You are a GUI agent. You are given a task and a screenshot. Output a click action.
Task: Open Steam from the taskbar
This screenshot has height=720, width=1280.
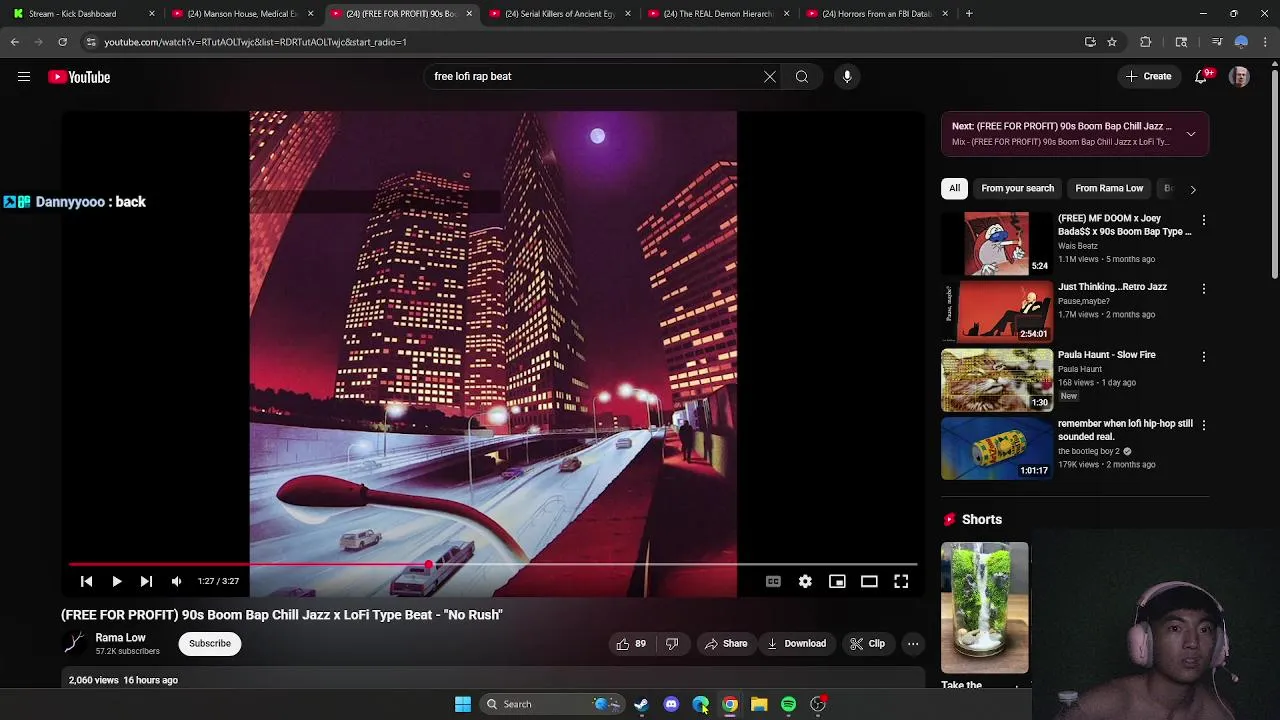click(641, 704)
